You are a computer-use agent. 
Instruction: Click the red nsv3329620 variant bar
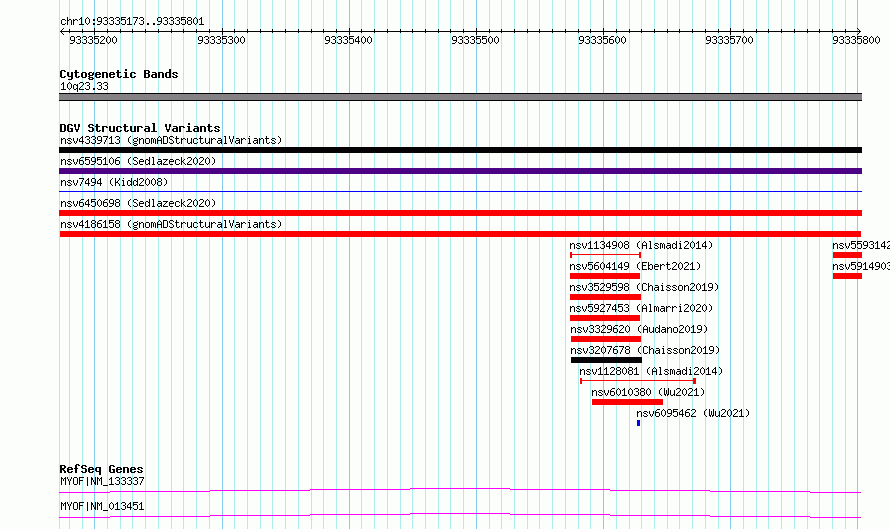pos(606,339)
